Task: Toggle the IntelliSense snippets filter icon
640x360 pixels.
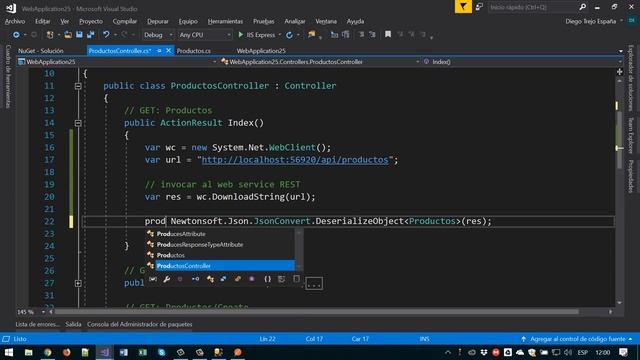Action: point(296,279)
